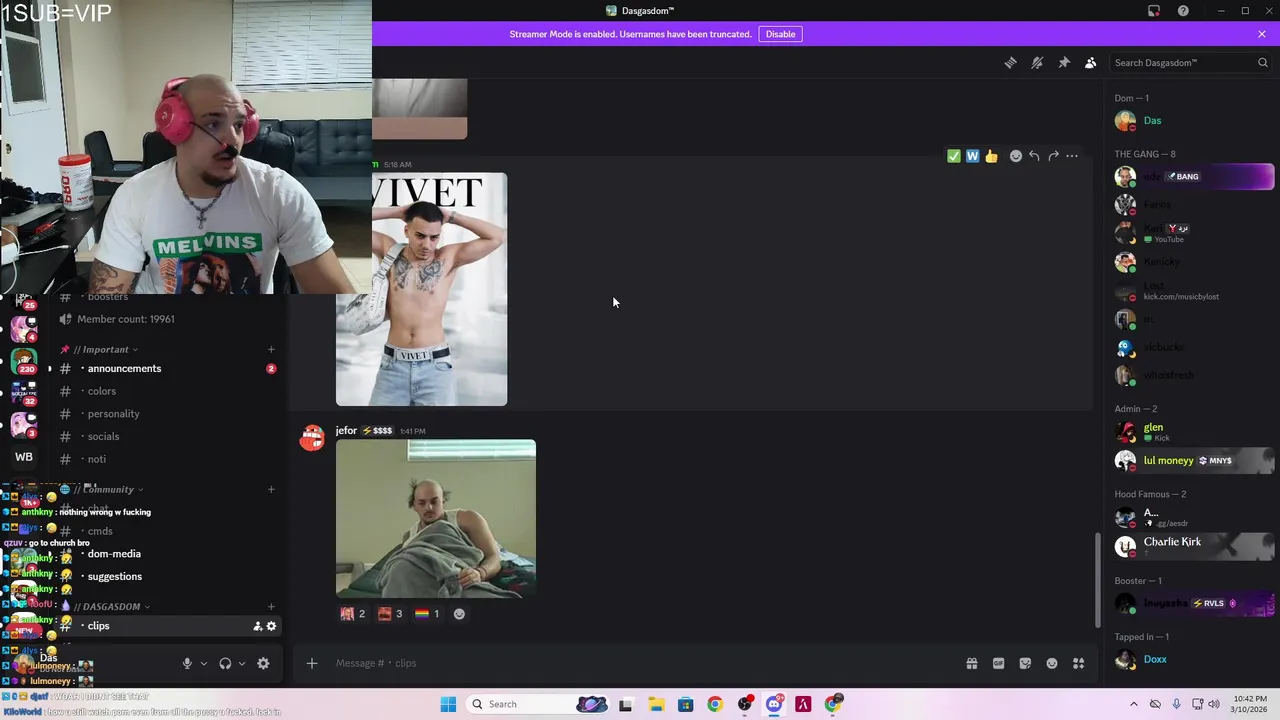
Task: Open the GIF picker
Action: [998, 663]
